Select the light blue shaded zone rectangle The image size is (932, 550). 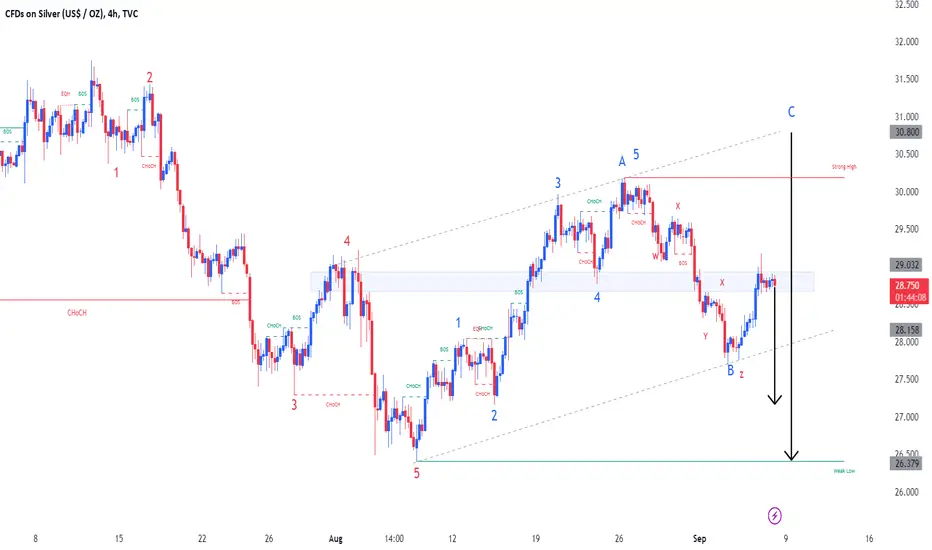coord(562,282)
